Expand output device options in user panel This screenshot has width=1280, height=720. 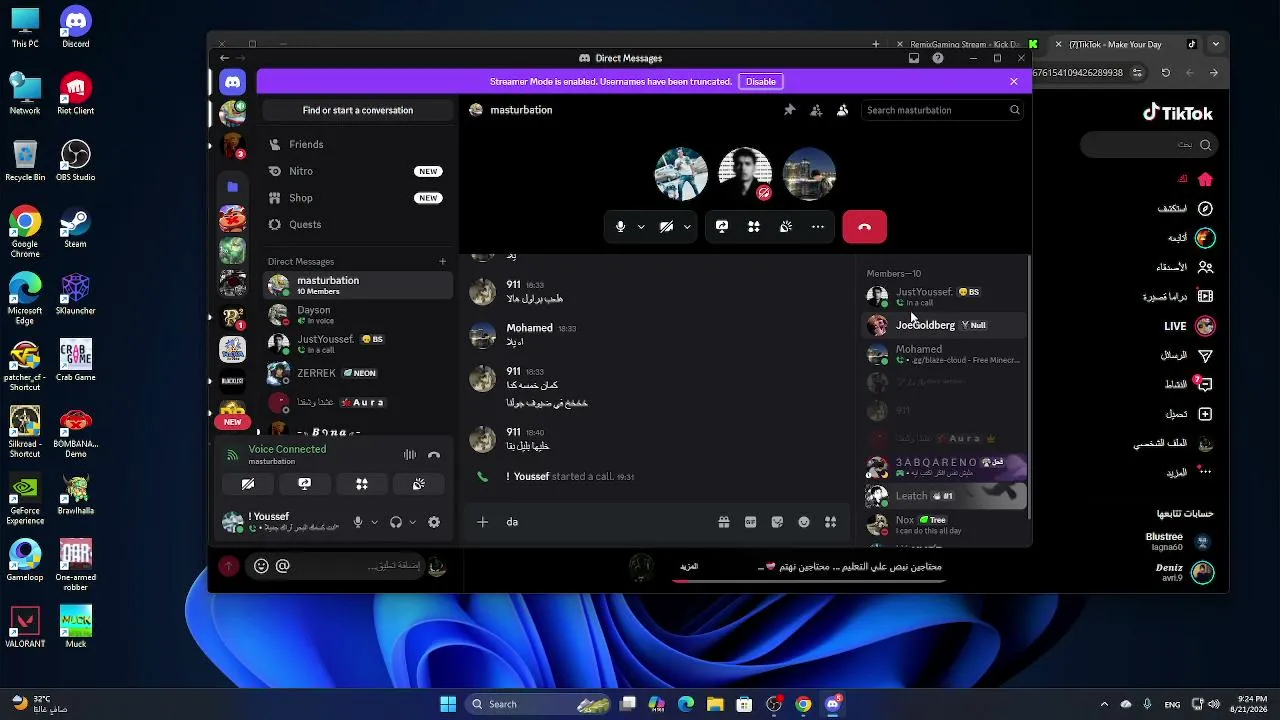click(x=412, y=522)
